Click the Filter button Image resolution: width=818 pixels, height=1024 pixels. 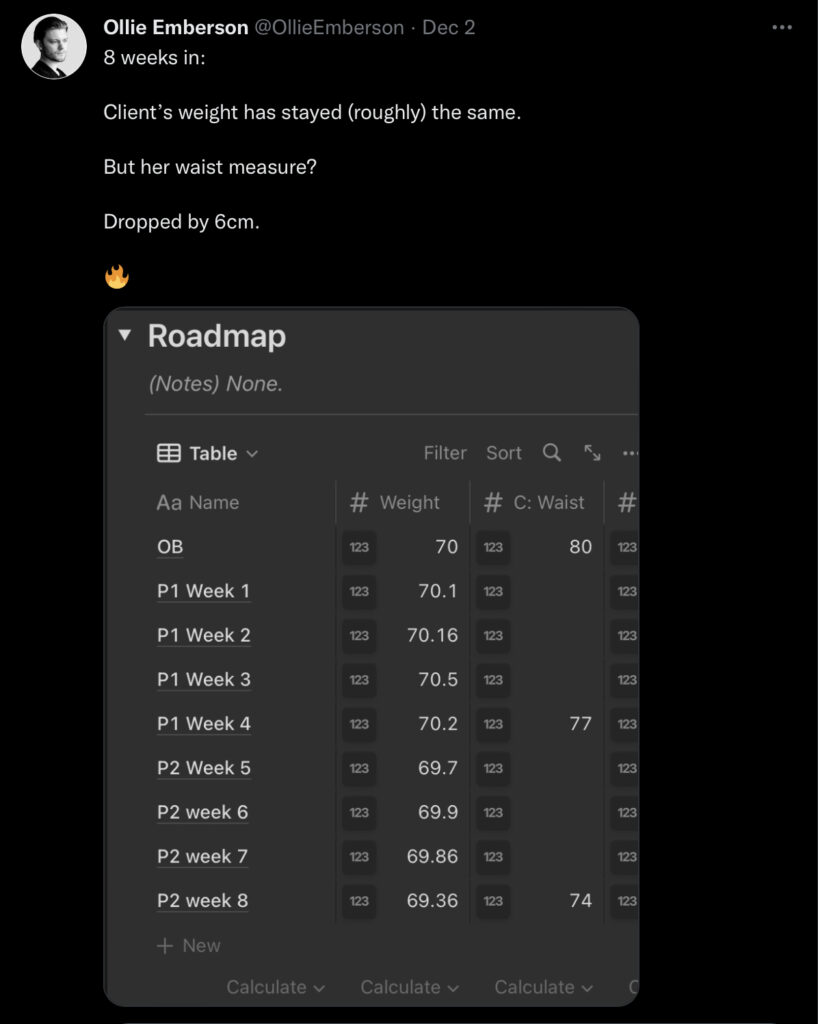point(445,453)
